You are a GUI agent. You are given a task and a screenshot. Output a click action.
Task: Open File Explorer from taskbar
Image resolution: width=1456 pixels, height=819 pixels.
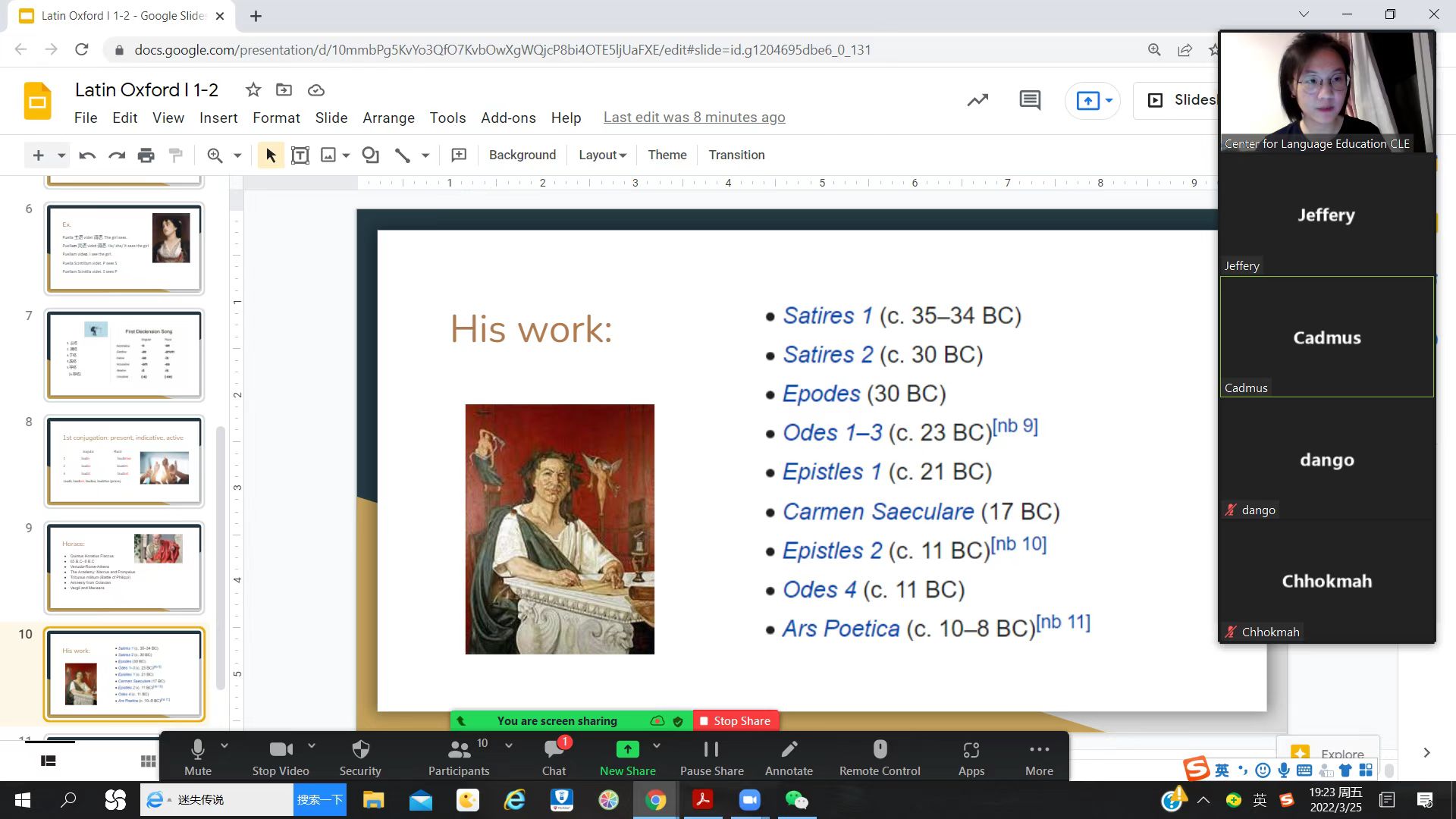[374, 800]
